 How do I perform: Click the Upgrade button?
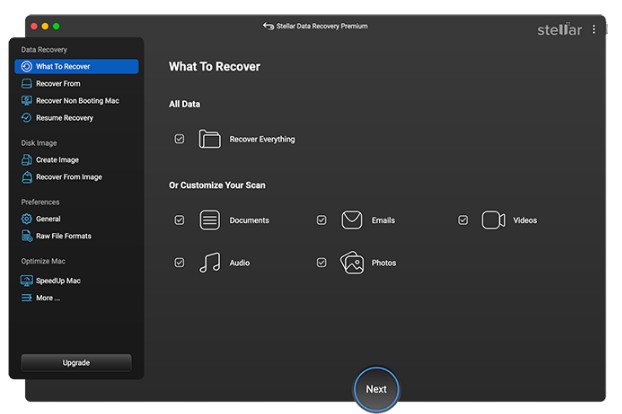pos(76,362)
